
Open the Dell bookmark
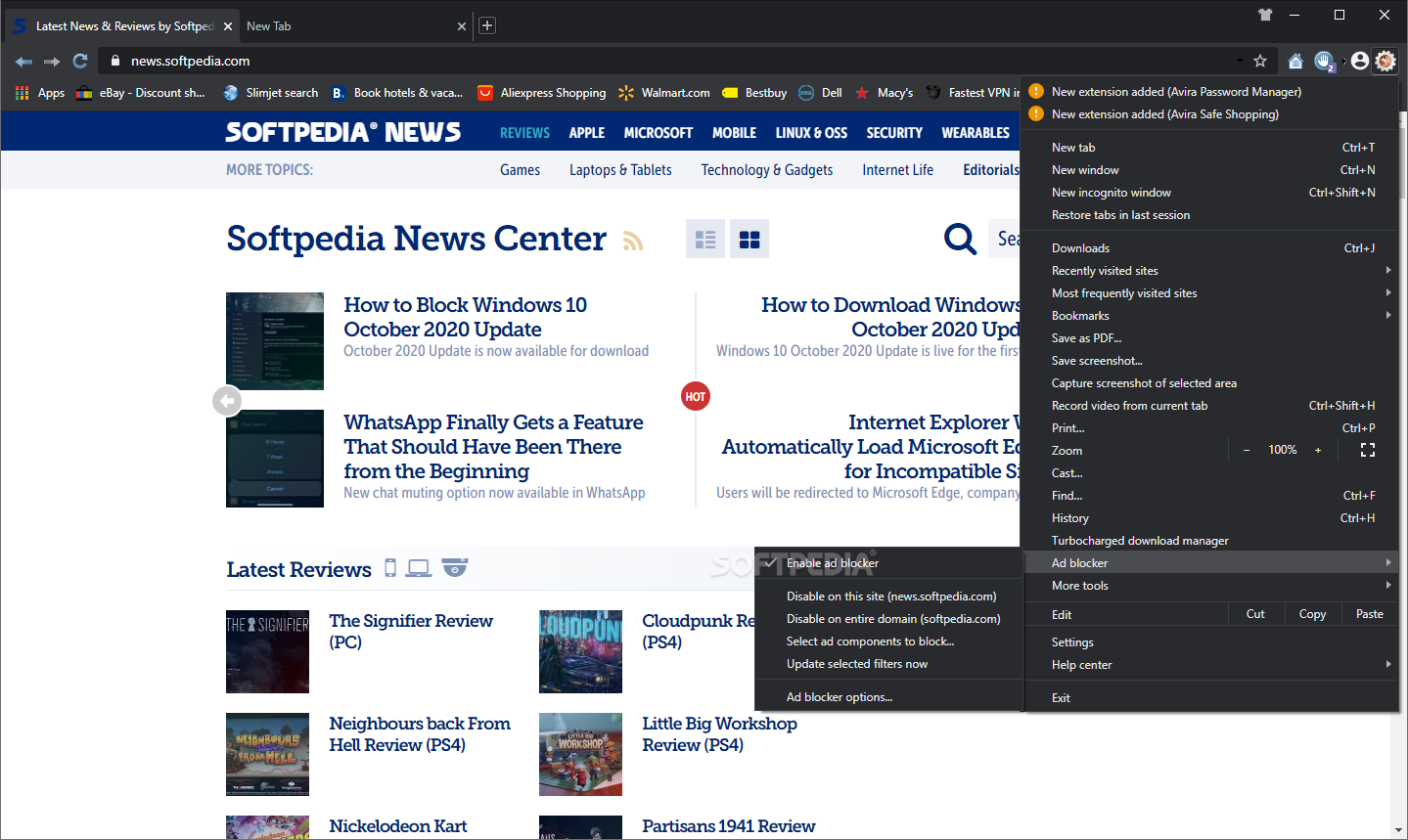820,93
